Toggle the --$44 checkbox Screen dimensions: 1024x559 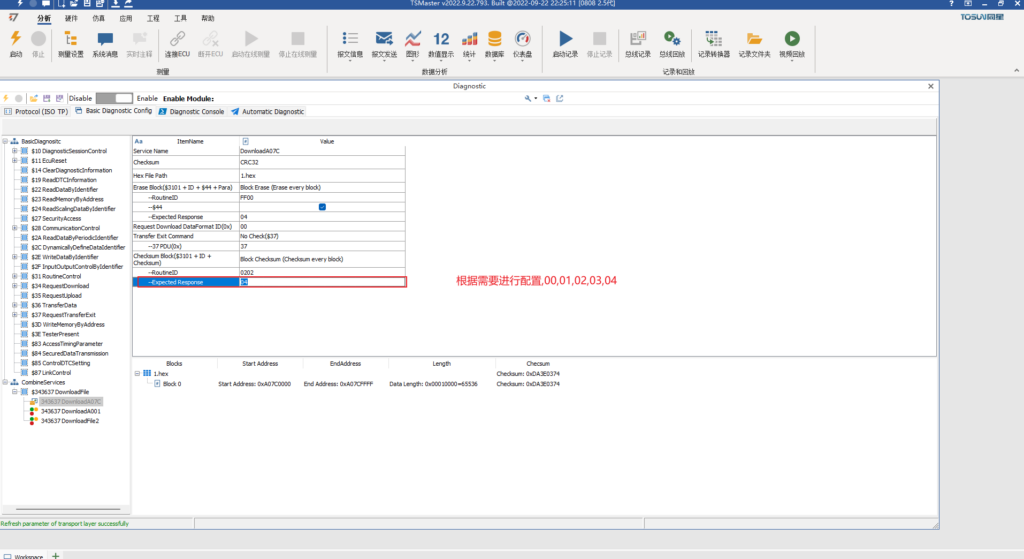(x=322, y=206)
